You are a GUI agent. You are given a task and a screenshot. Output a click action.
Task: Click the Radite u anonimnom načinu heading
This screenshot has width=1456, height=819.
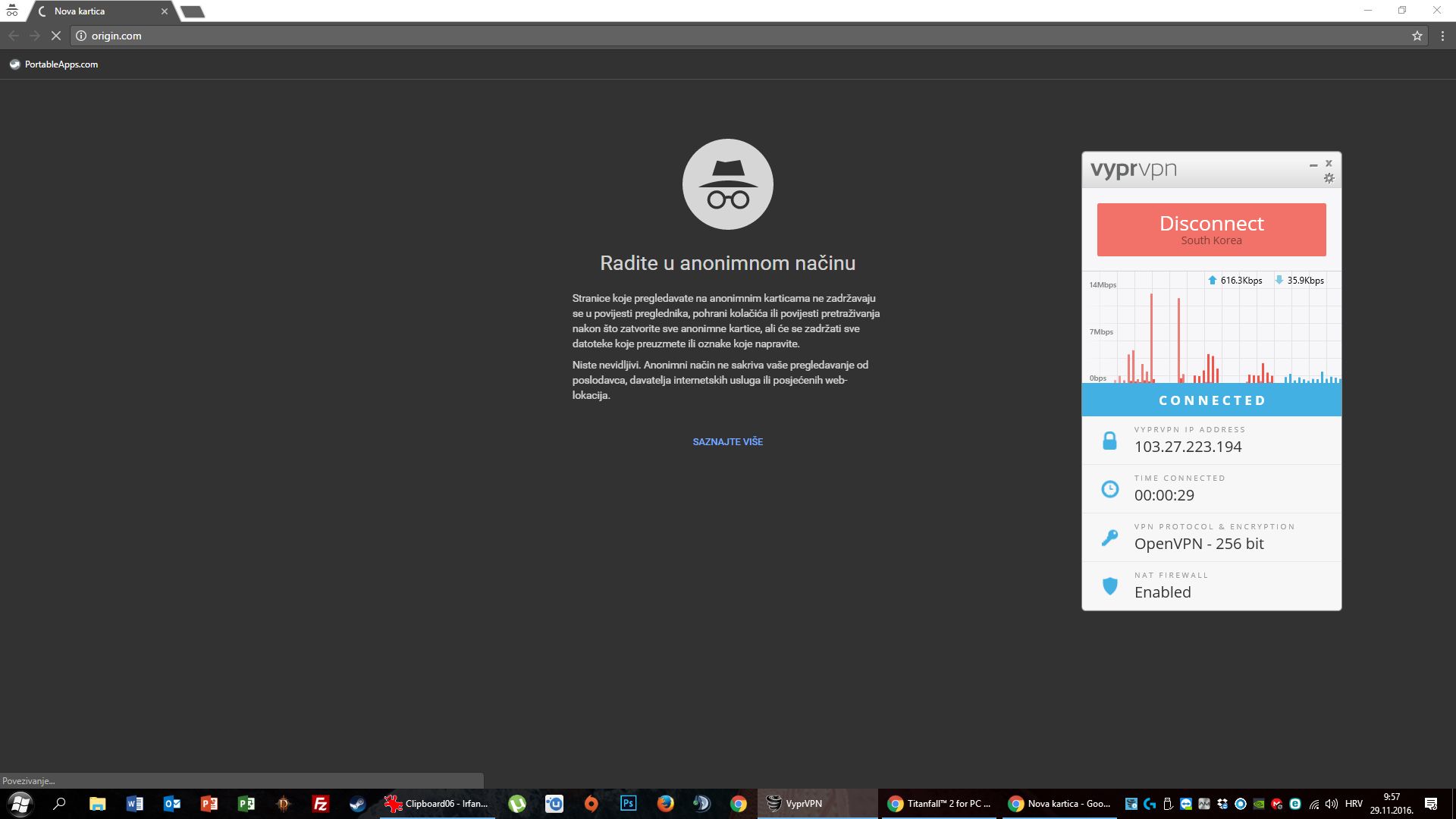[727, 263]
